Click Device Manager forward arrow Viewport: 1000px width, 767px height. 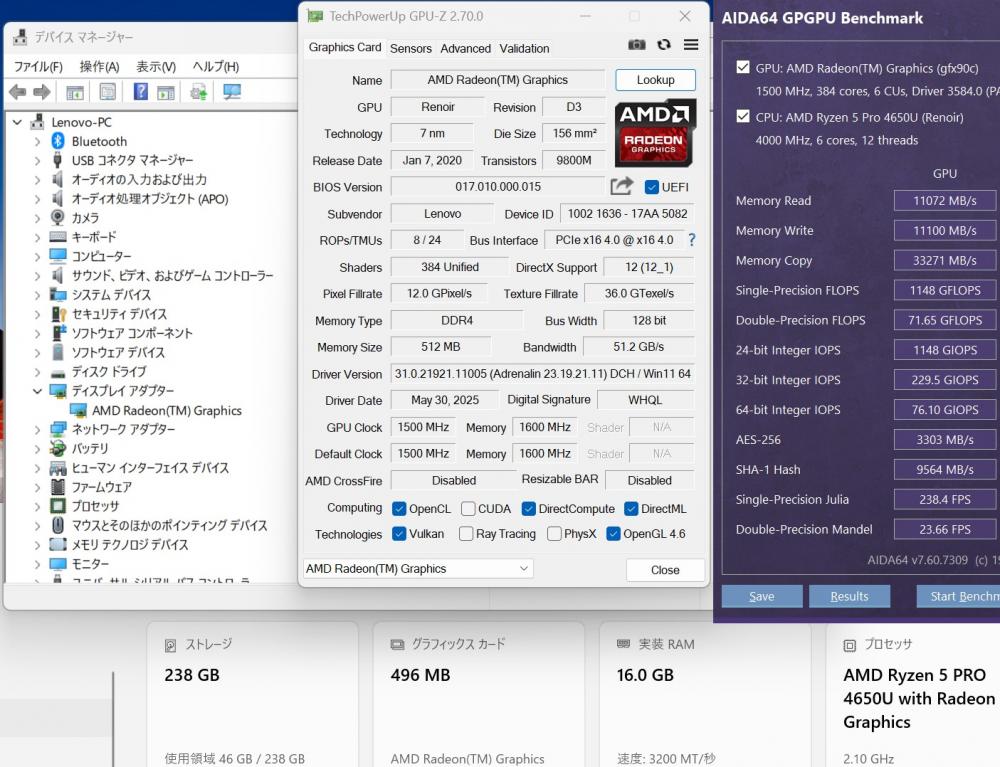pyautogui.click(x=41, y=92)
